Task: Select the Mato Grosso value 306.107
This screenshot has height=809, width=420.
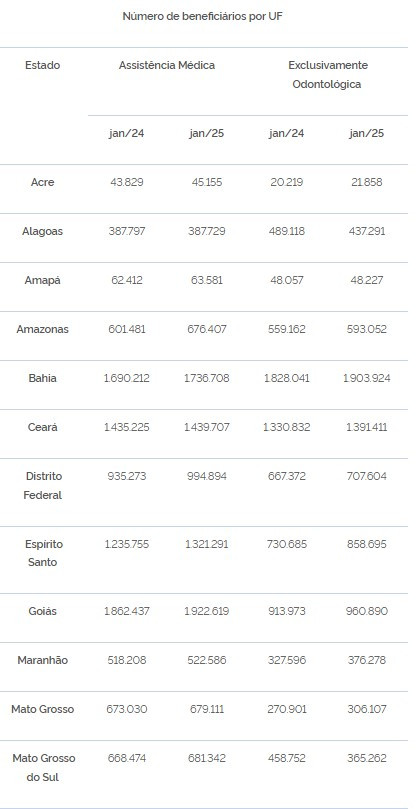Action: coord(366,710)
